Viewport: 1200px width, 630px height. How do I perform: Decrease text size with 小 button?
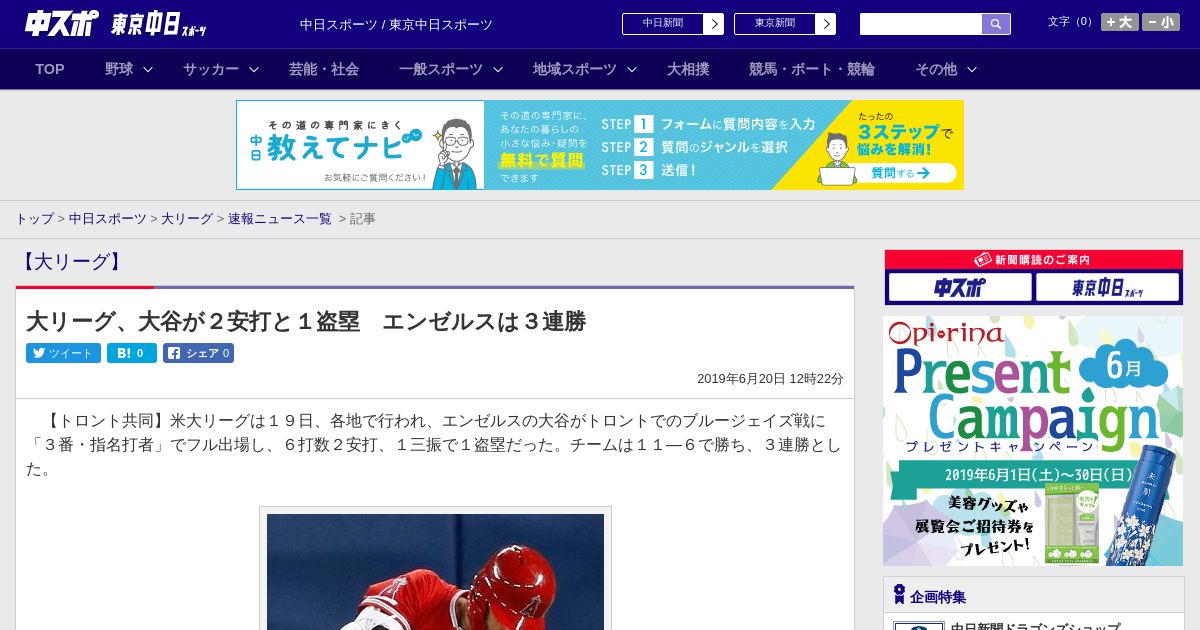tap(1161, 22)
